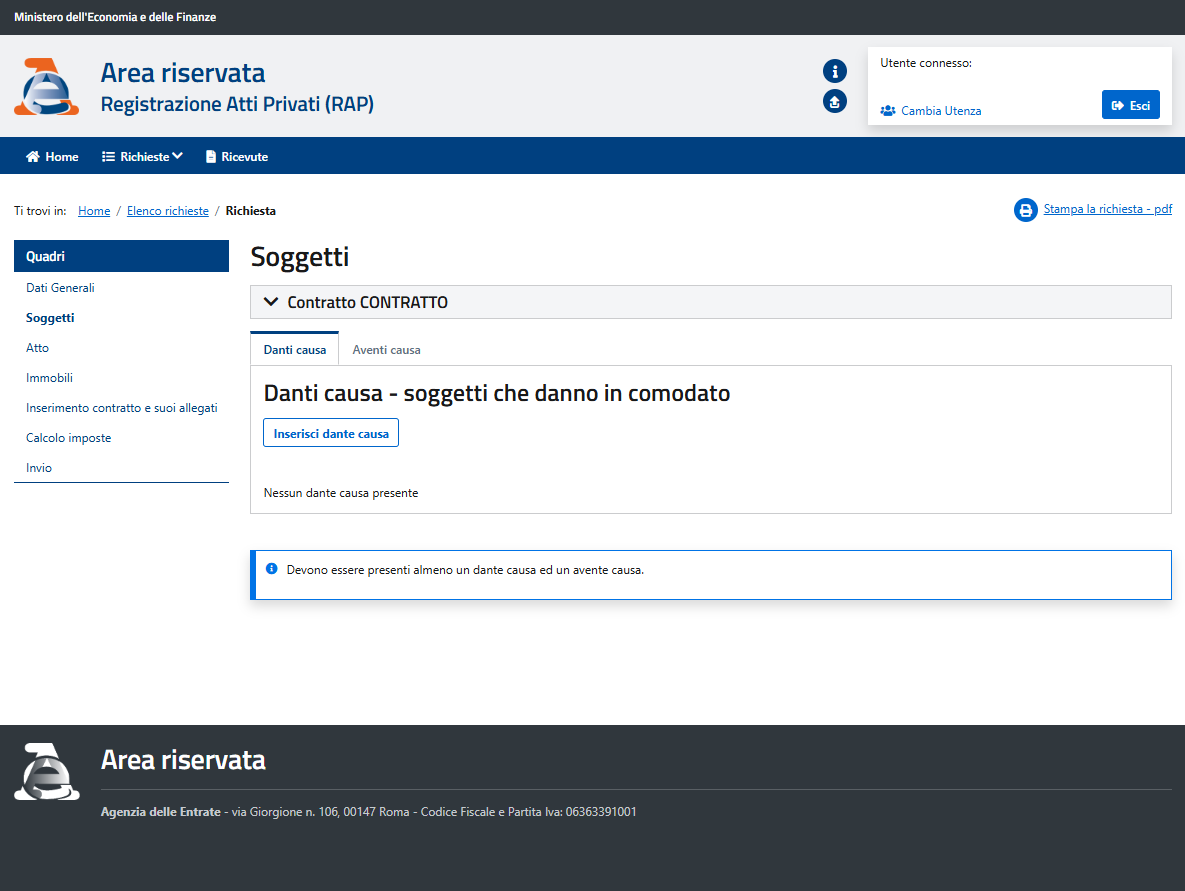Click the Agenzia Entrate logo in header

coord(47,86)
